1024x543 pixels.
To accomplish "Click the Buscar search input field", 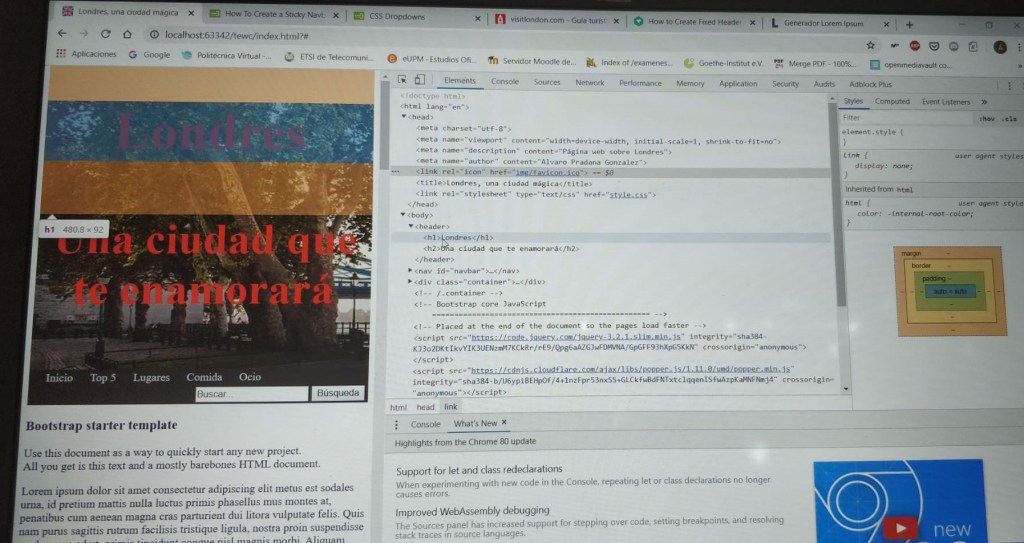I will tap(250, 394).
